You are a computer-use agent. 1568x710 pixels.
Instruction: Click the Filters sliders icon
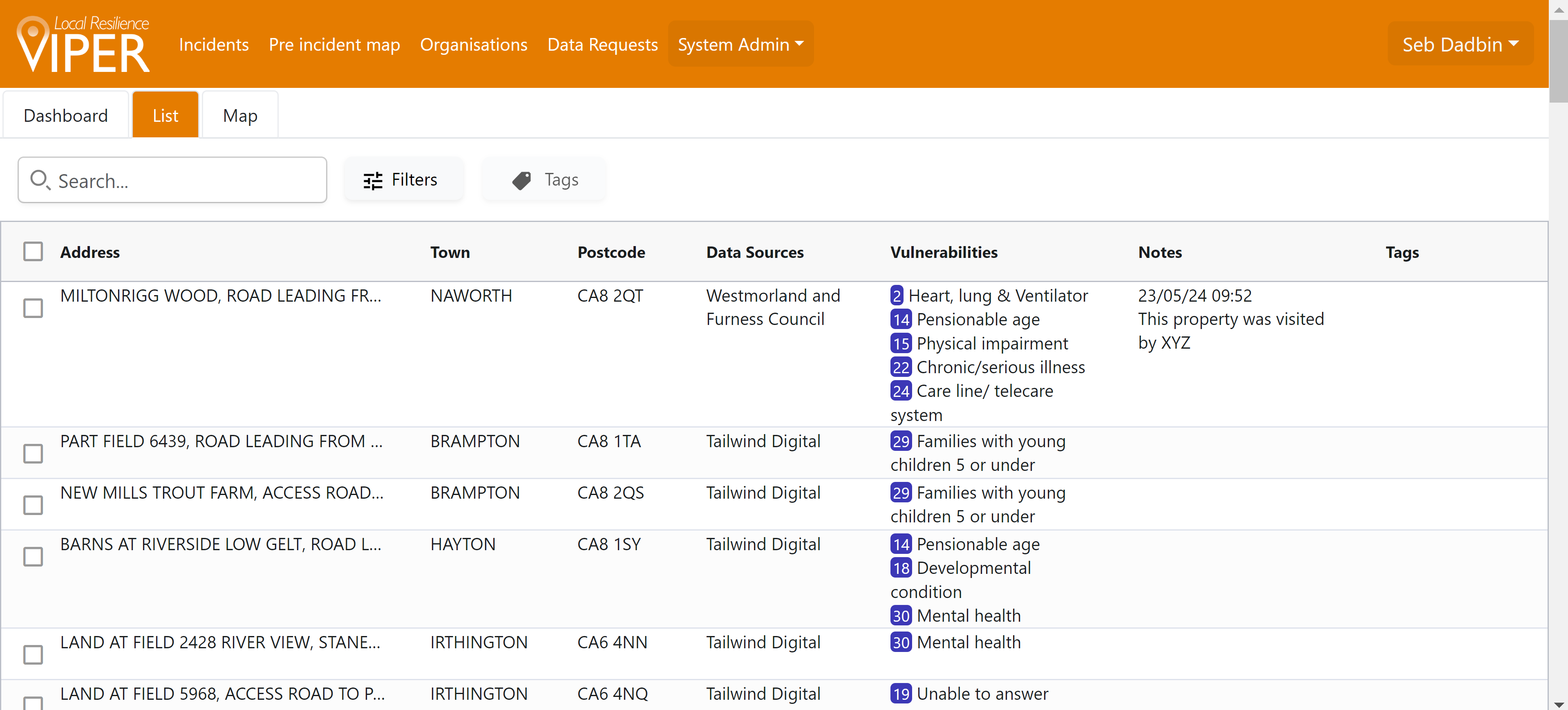click(x=373, y=181)
